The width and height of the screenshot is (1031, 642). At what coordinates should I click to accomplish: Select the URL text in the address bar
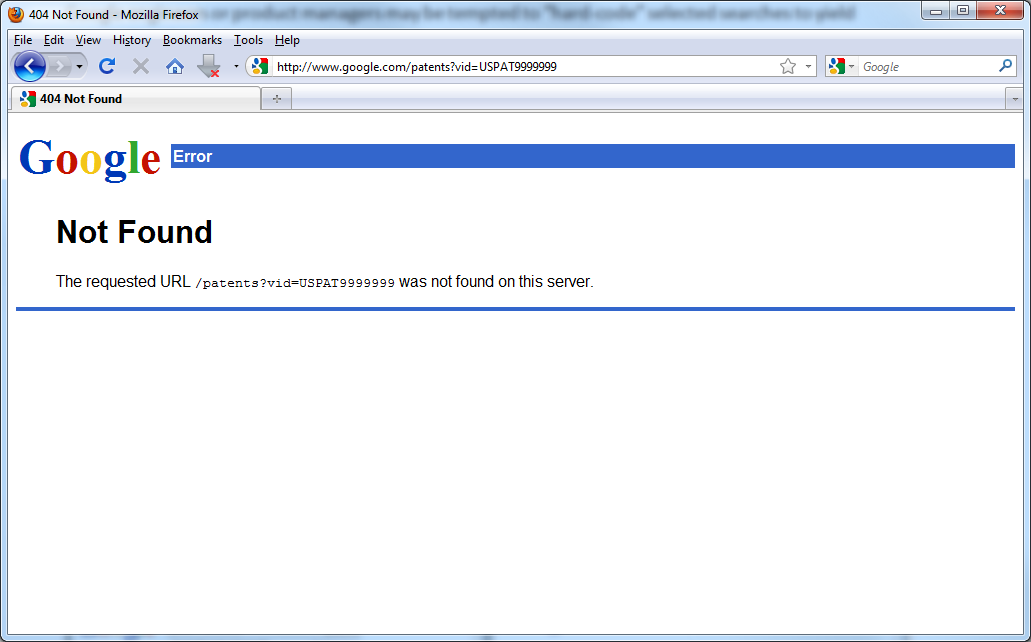pyautogui.click(x=417, y=66)
